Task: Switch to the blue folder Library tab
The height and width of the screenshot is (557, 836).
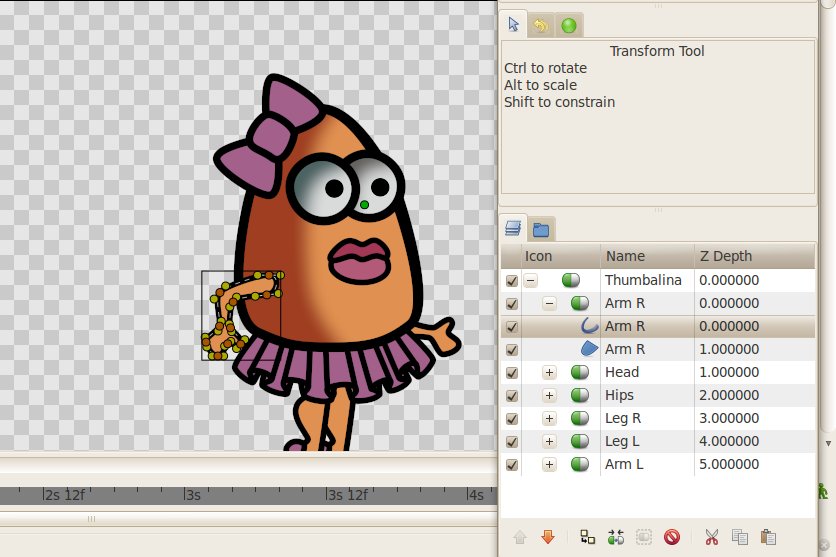Action: pos(541,230)
